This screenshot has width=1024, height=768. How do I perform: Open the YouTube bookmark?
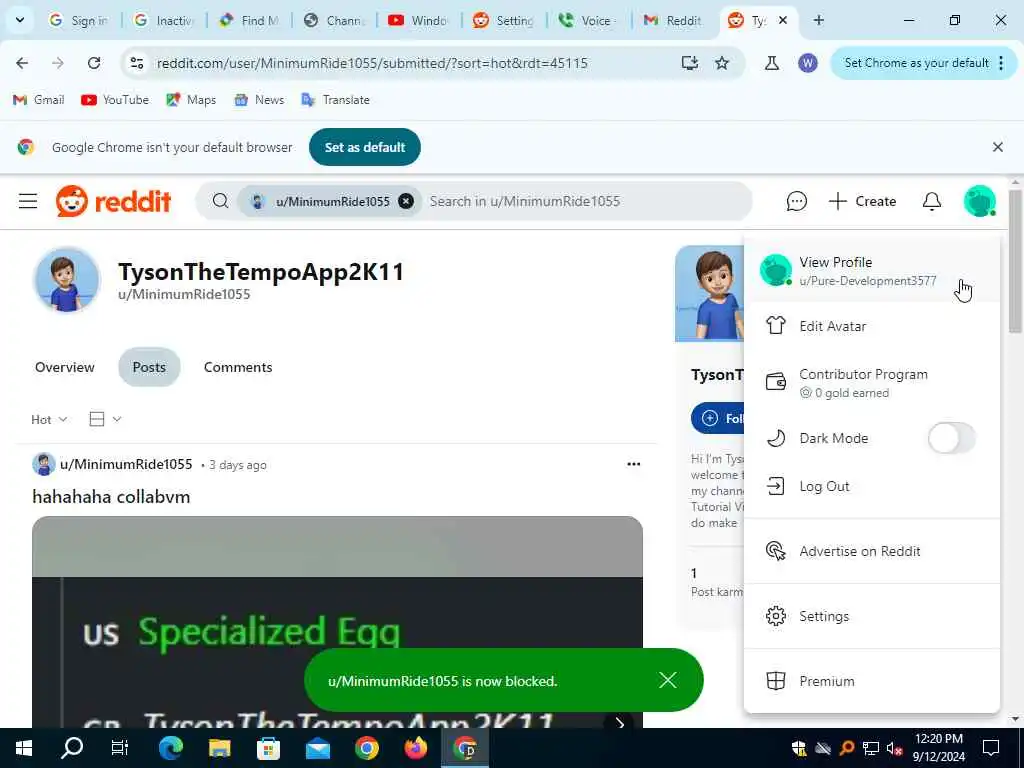point(115,100)
